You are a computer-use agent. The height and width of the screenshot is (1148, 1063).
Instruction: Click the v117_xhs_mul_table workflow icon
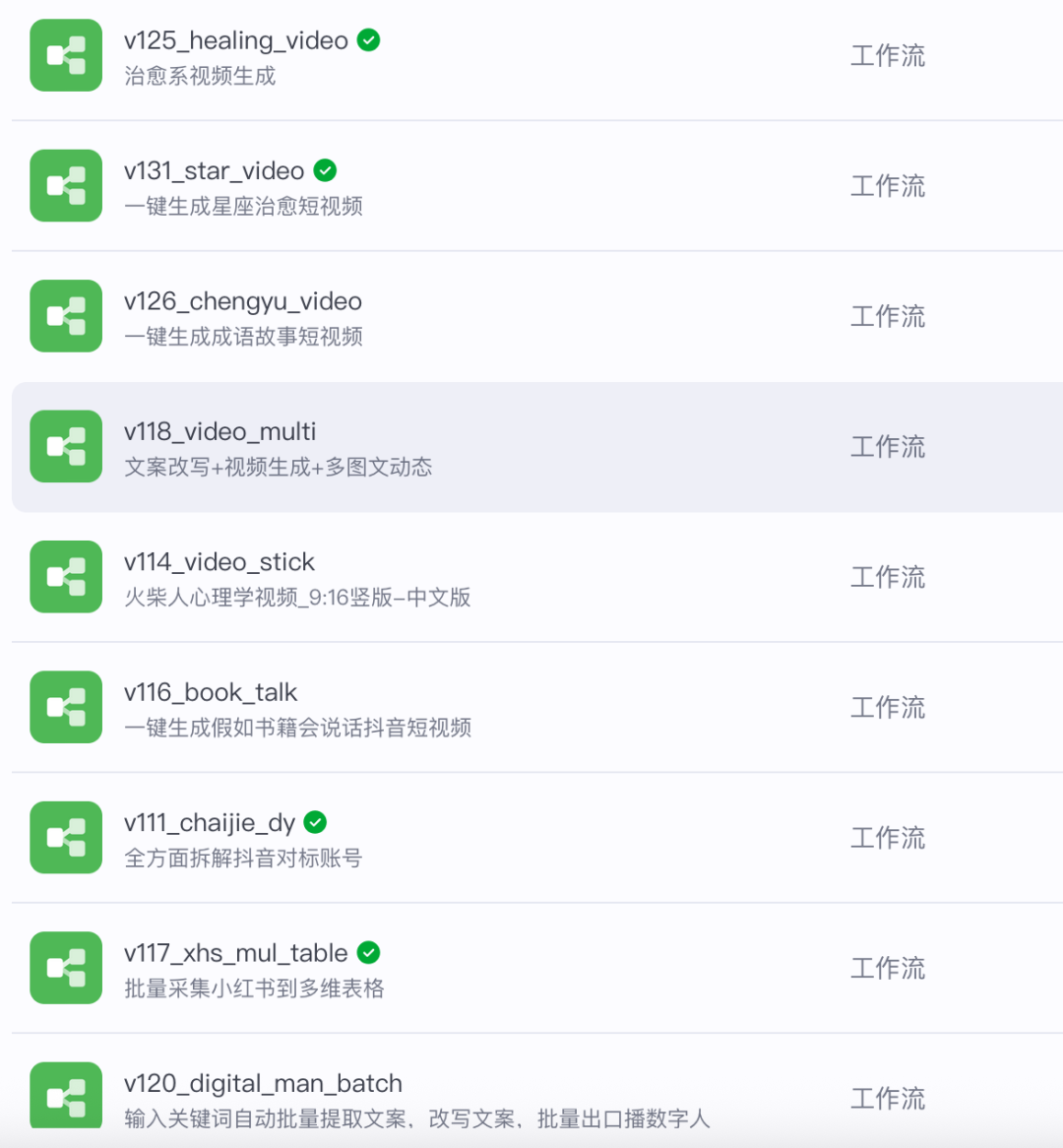66,968
